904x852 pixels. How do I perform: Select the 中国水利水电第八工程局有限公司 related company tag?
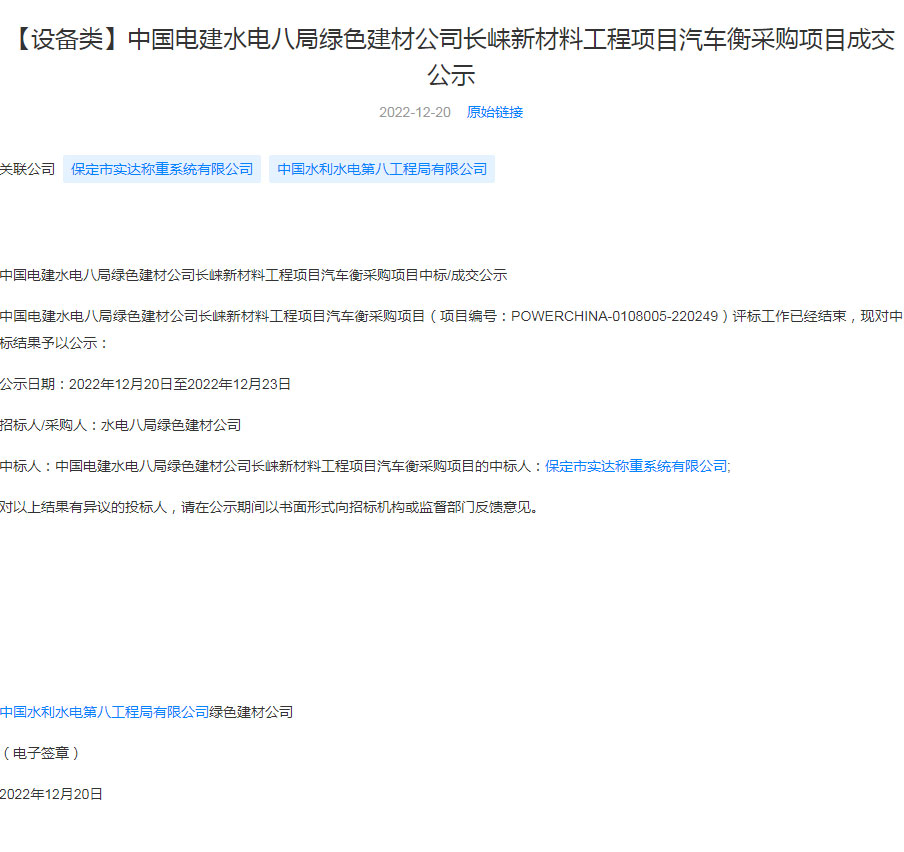[x=382, y=169]
